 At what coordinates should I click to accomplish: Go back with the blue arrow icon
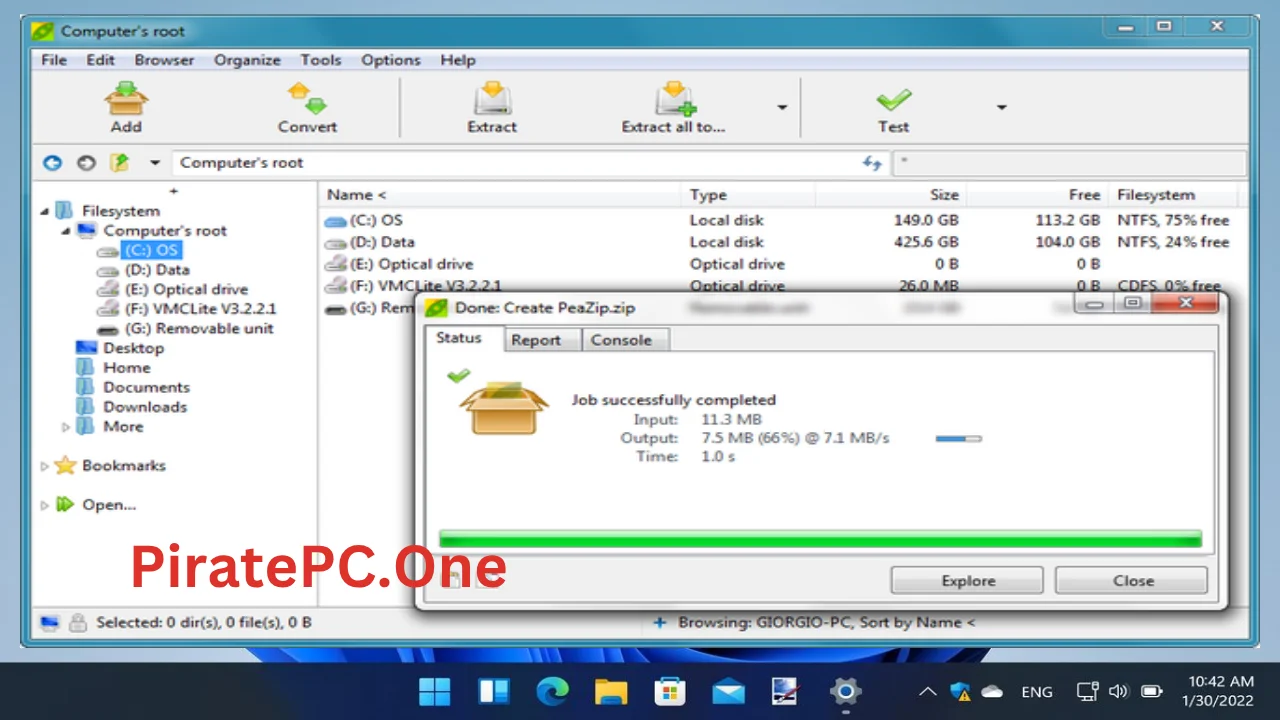[x=52, y=163]
